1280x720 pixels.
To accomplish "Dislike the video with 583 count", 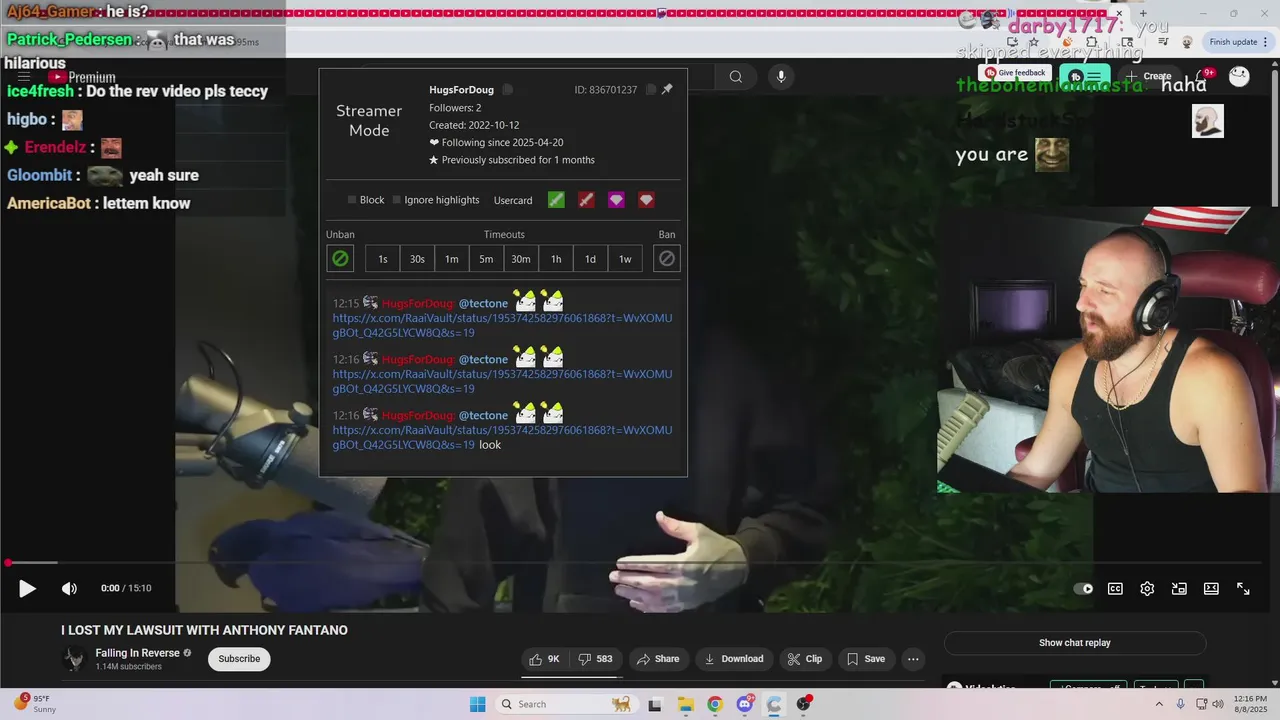I will [x=596, y=659].
